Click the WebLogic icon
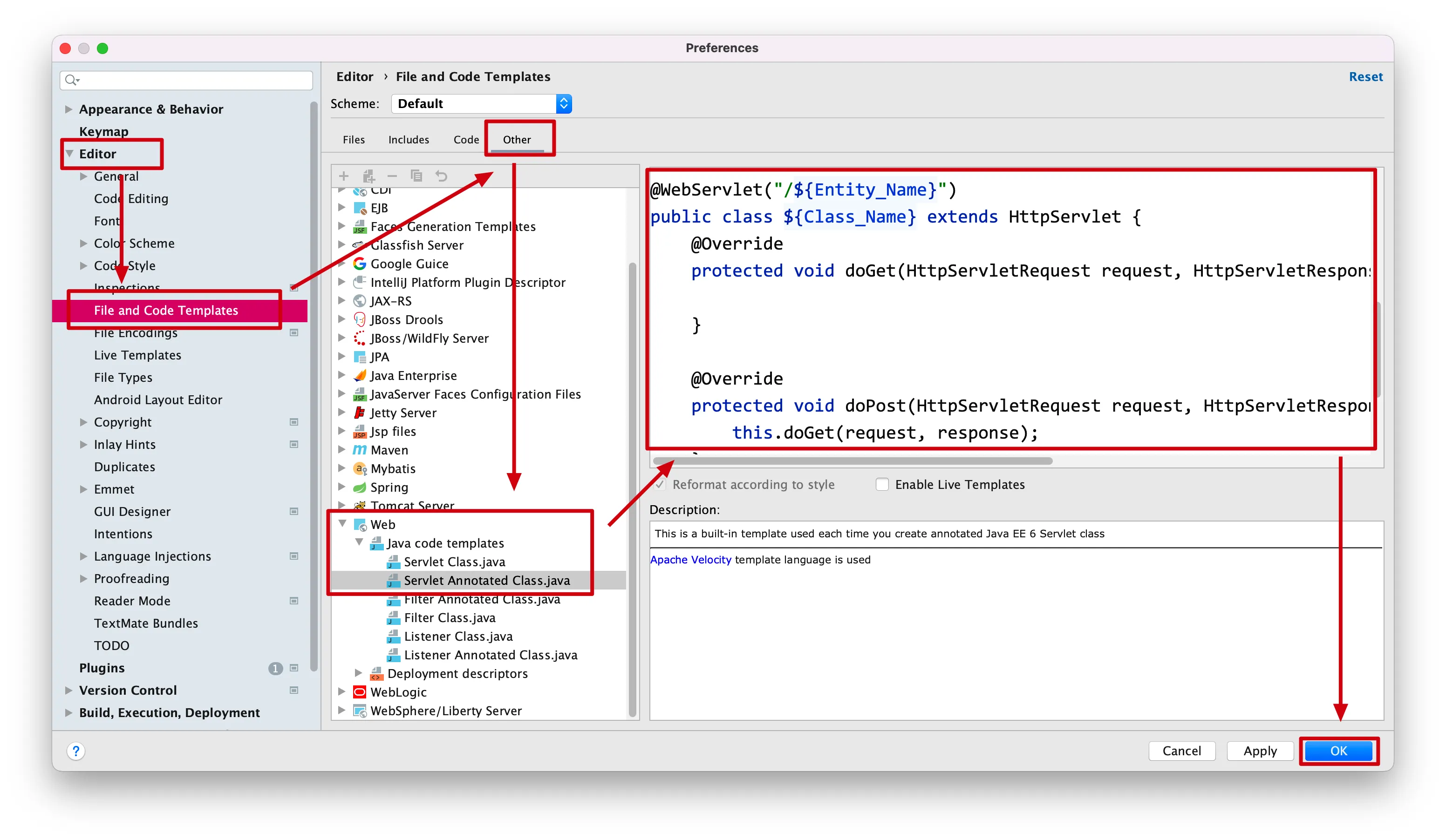Viewport: 1446px width, 840px height. [x=360, y=692]
